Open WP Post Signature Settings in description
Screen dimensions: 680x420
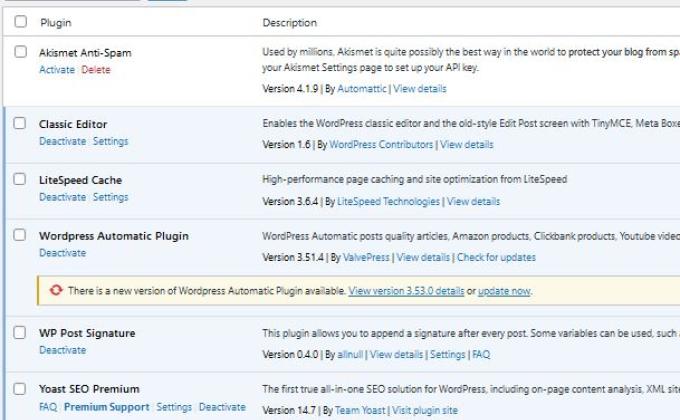tap(448, 354)
